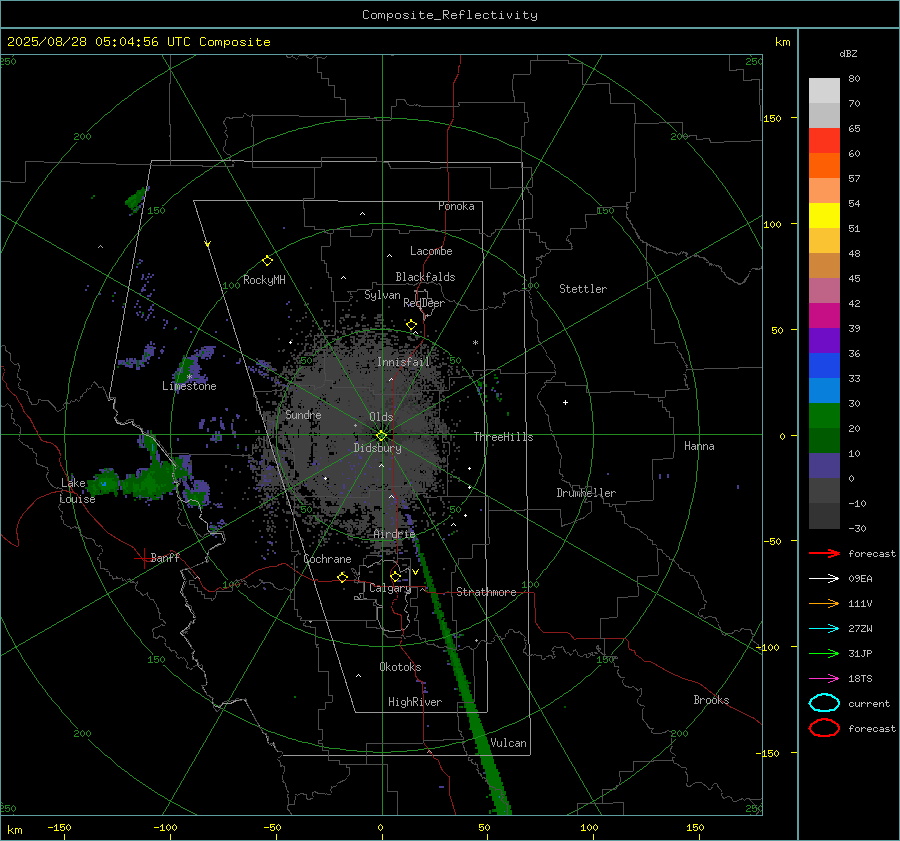
Task: Click the cyan 'current' ellipse legend icon
Action: tap(824, 703)
